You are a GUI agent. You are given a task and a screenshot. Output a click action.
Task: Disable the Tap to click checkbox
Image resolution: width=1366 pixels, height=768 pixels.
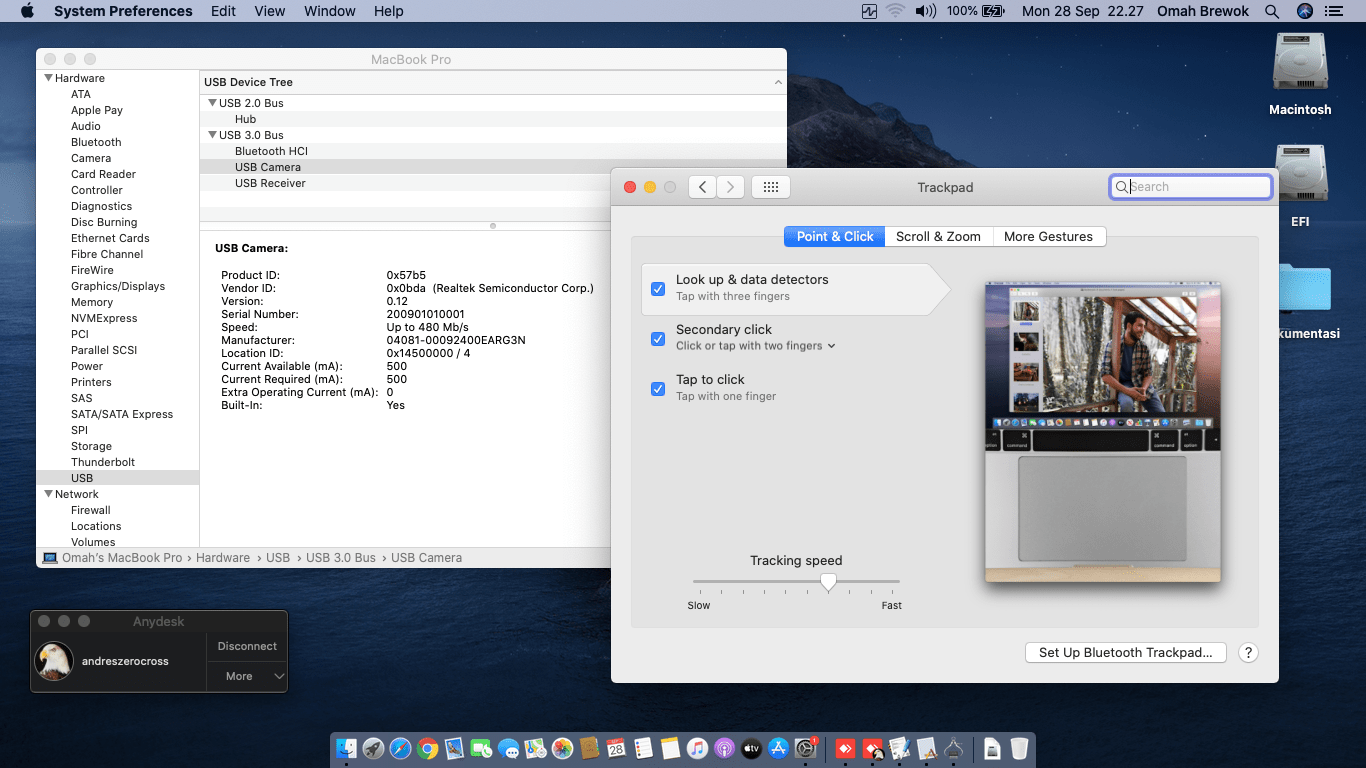coord(658,389)
